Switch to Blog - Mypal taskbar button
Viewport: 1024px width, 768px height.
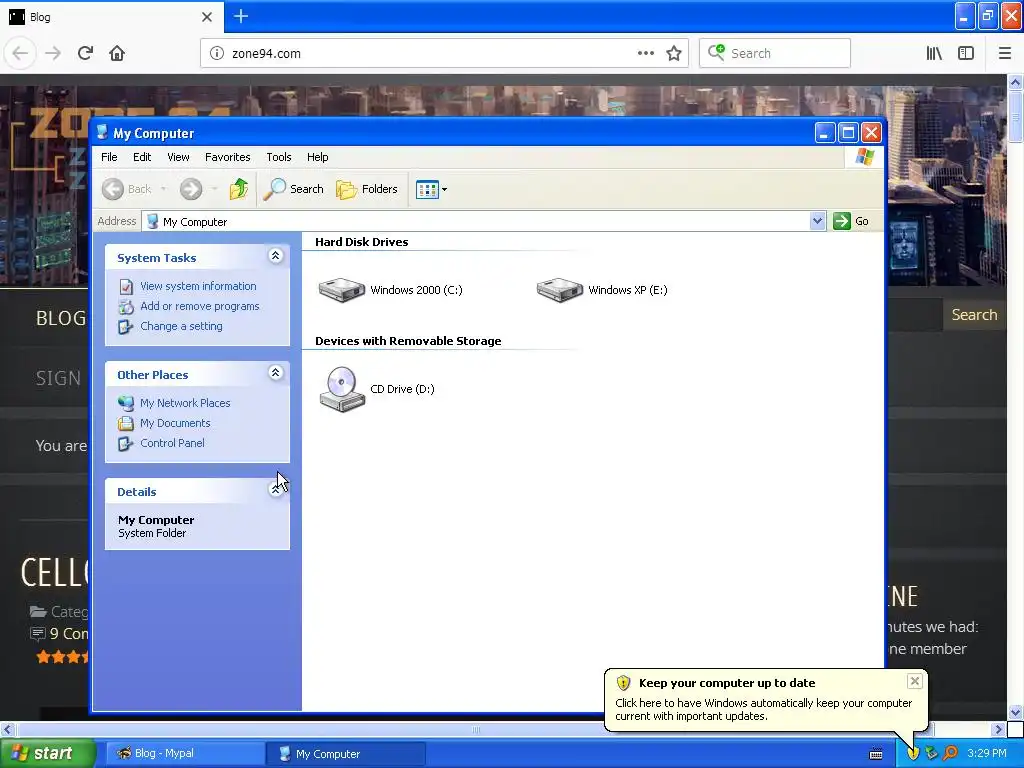click(184, 754)
